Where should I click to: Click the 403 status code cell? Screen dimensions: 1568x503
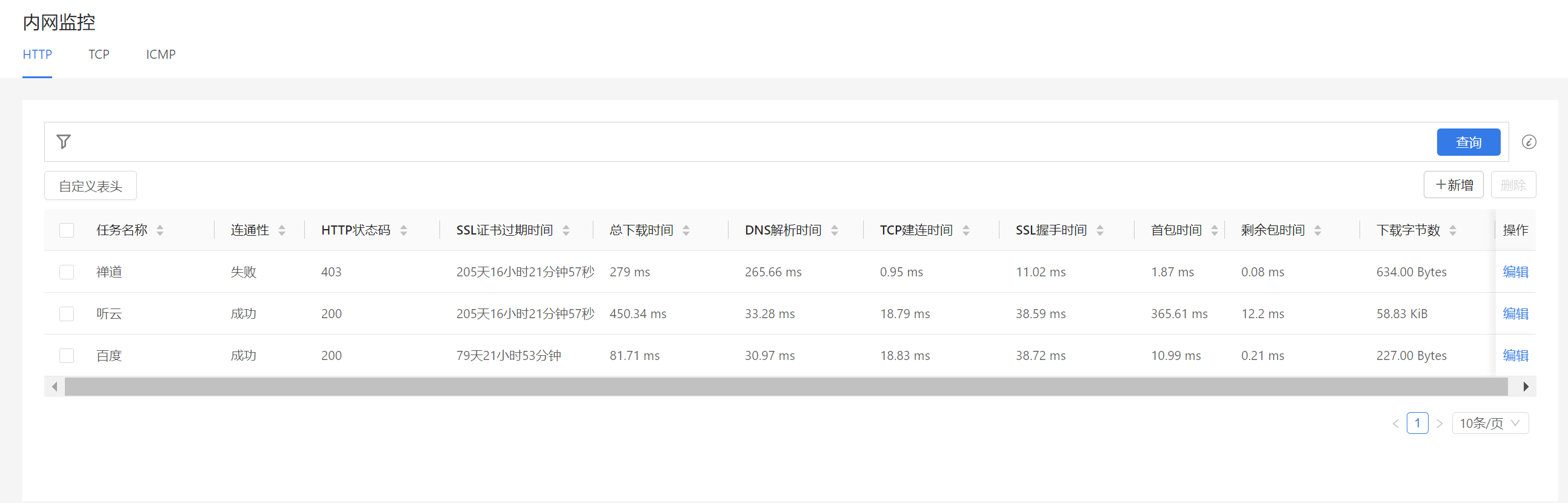tap(331, 271)
